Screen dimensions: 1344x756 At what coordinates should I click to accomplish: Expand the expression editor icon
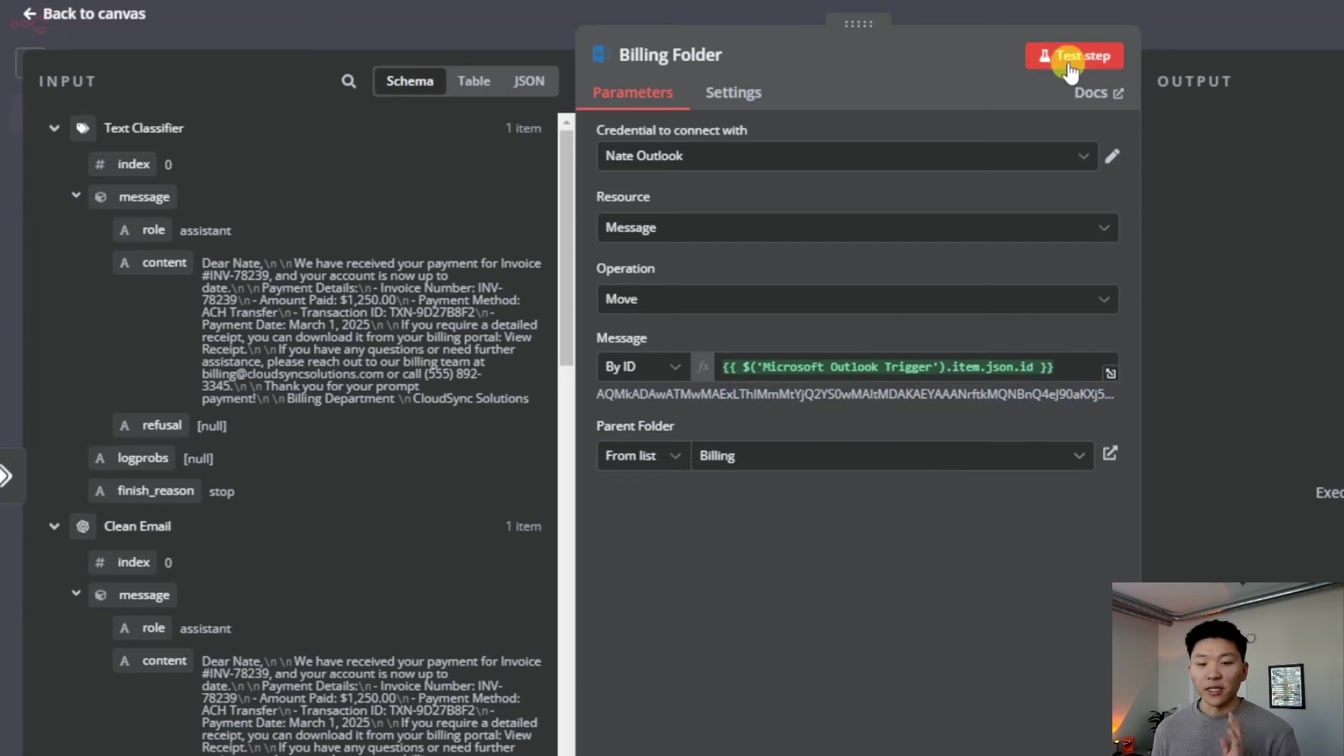coord(1110,373)
